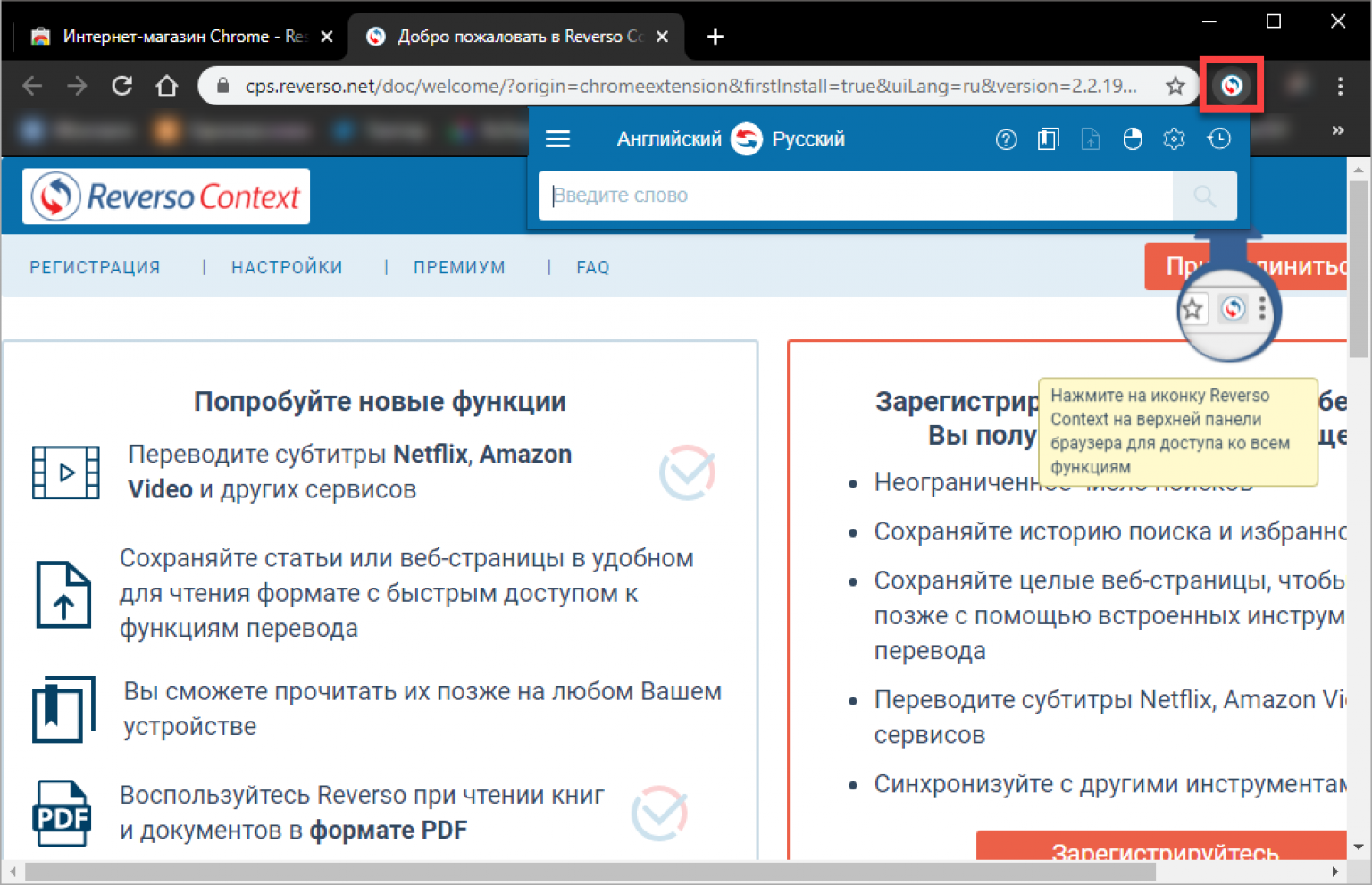Select the Русский target language

[x=808, y=139]
